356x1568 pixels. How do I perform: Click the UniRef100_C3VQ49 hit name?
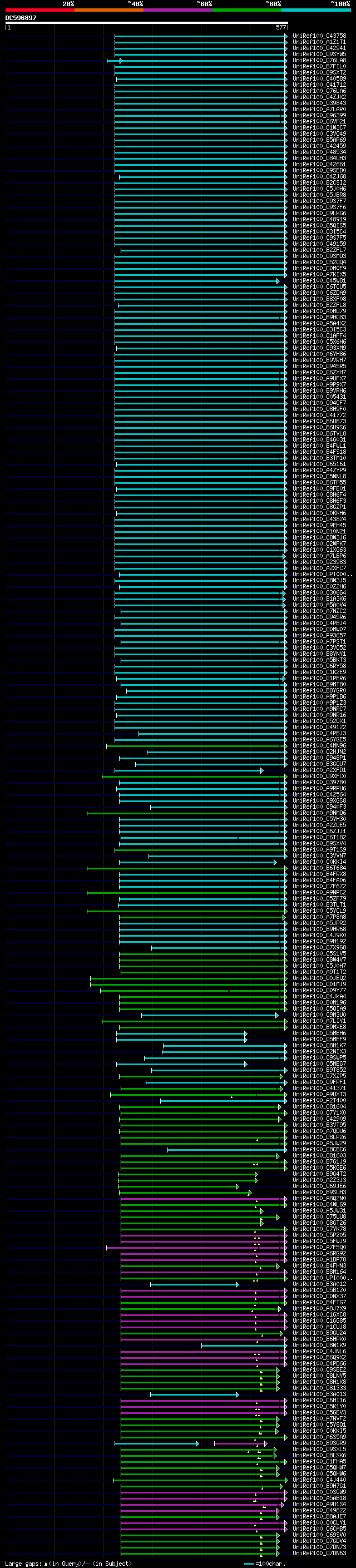coord(319,134)
